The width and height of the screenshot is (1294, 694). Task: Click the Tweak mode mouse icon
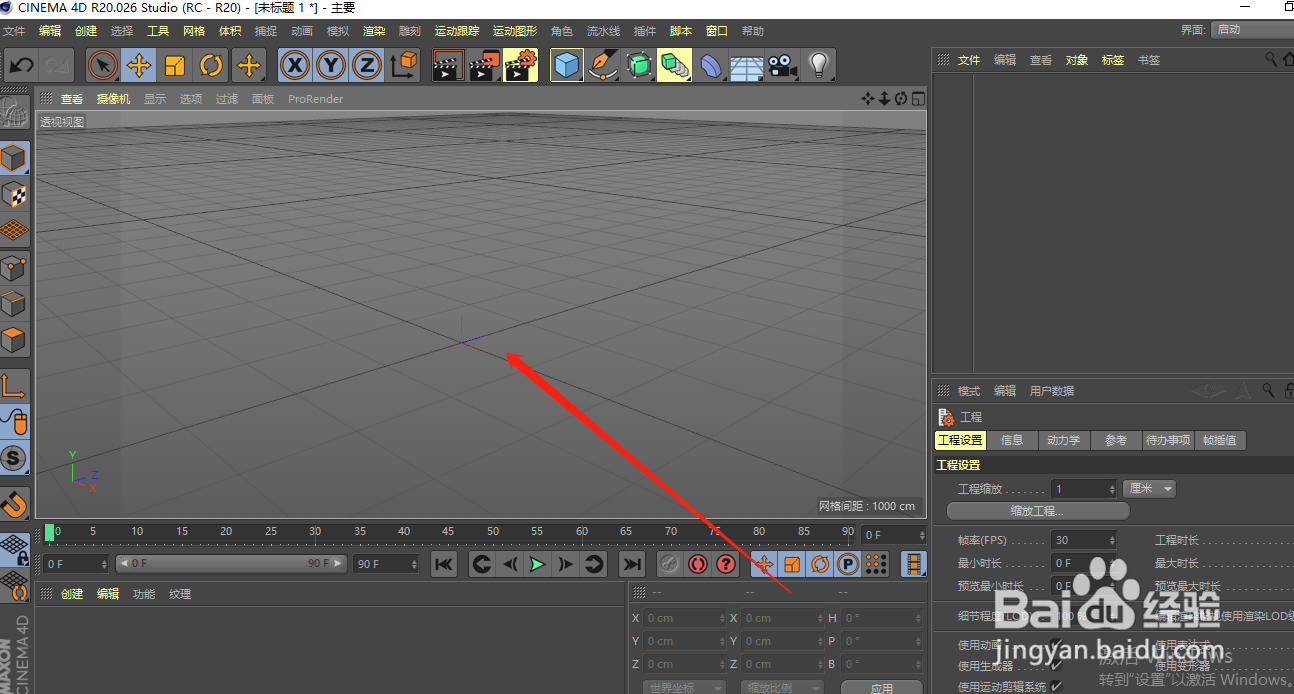point(14,422)
